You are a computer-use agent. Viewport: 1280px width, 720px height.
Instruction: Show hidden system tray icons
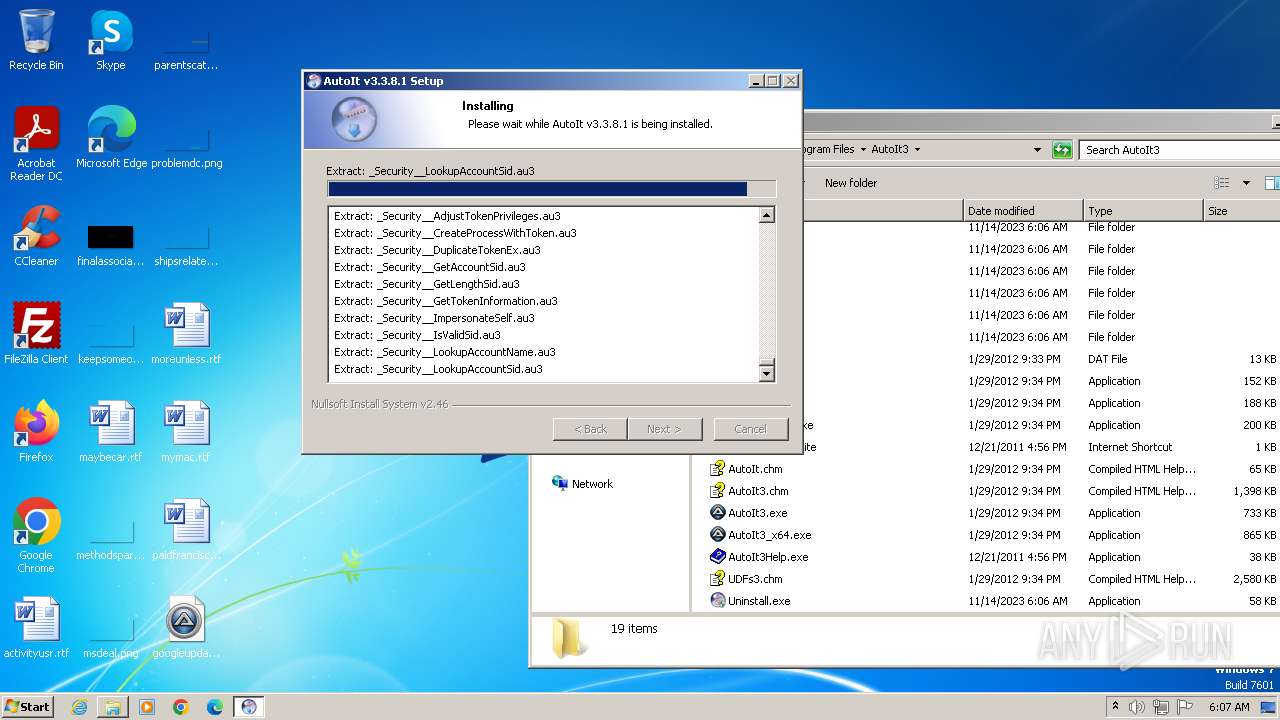tap(1115, 707)
